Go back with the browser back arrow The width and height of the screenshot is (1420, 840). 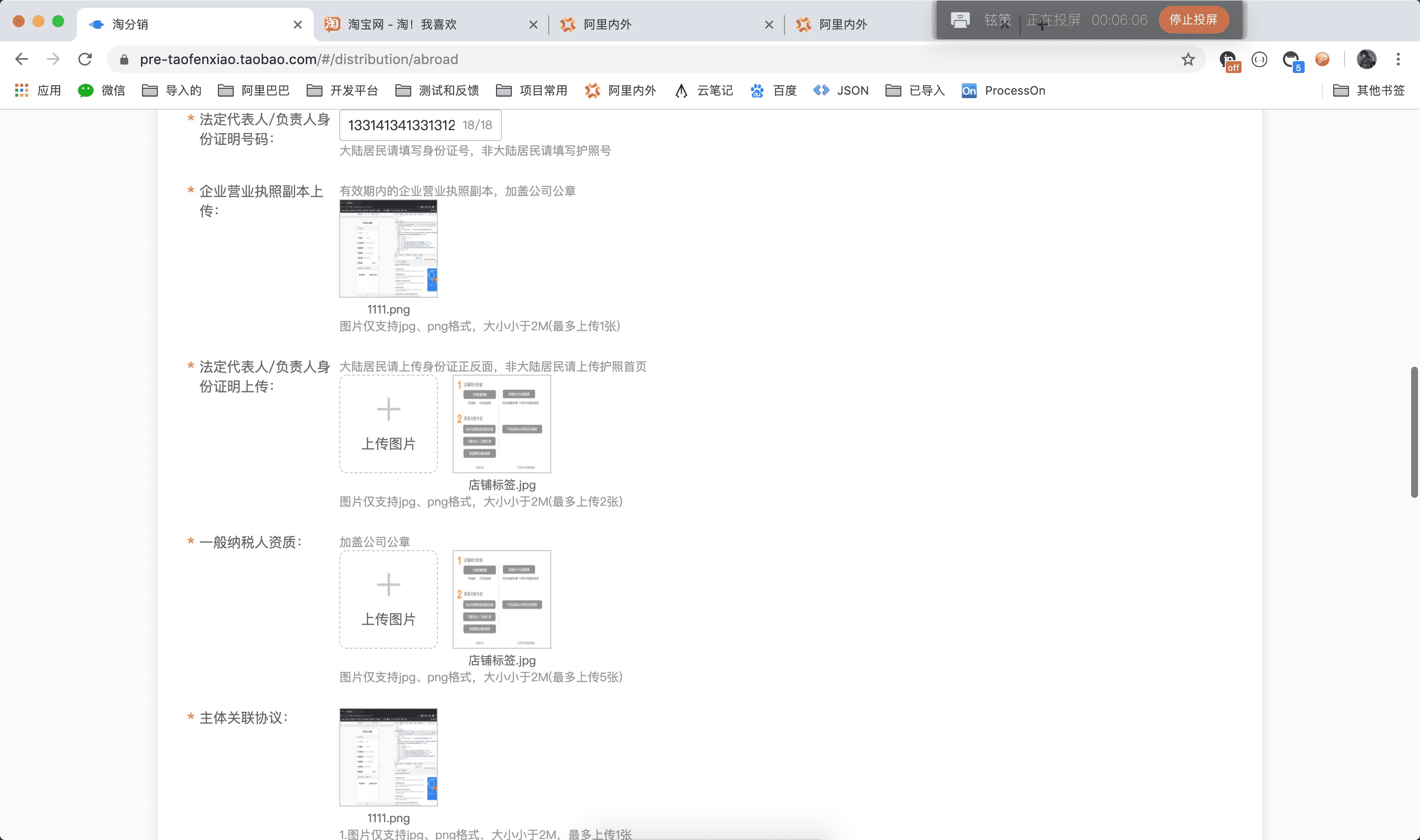[x=22, y=59]
